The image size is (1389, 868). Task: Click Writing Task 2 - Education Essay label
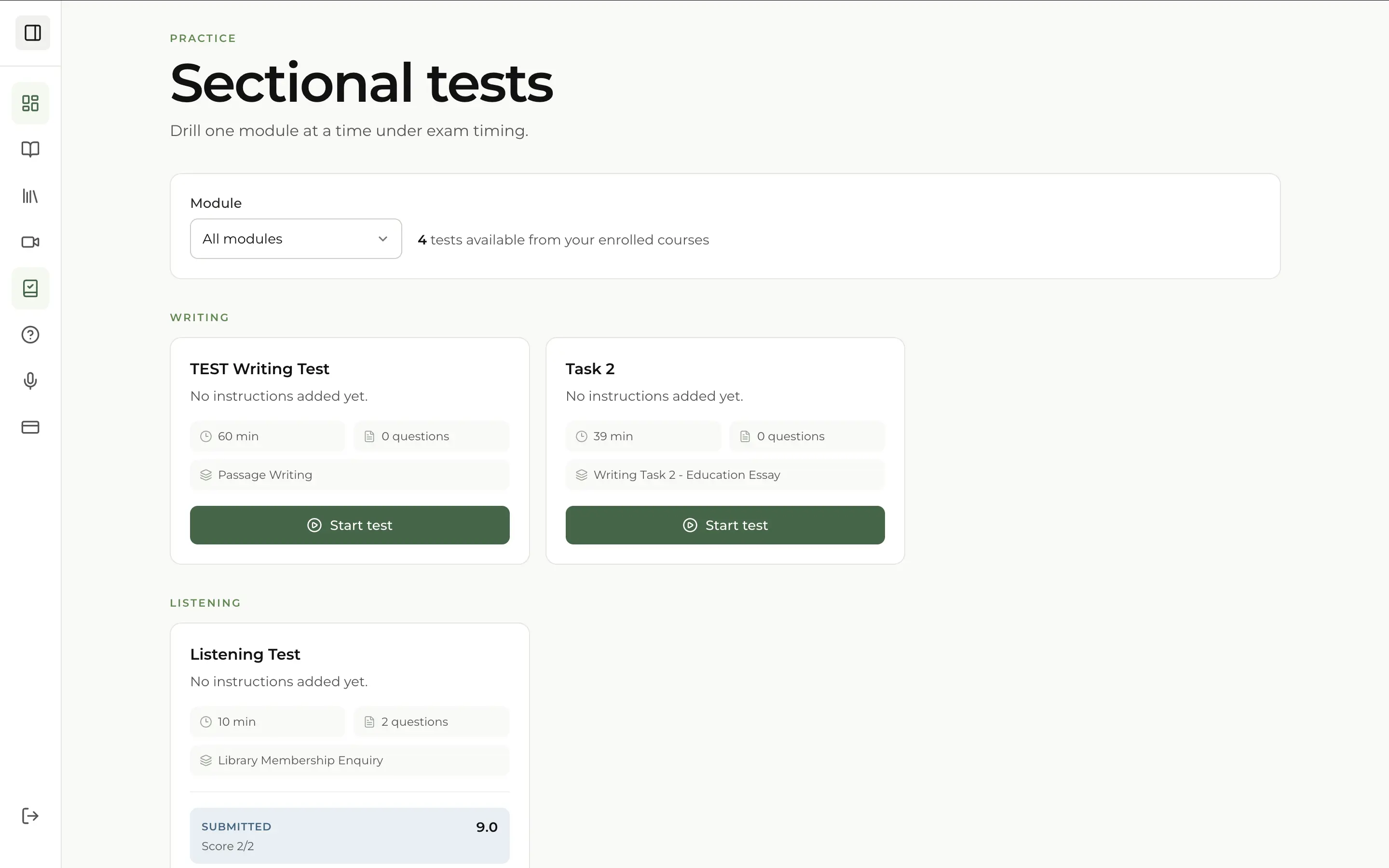pos(686,475)
